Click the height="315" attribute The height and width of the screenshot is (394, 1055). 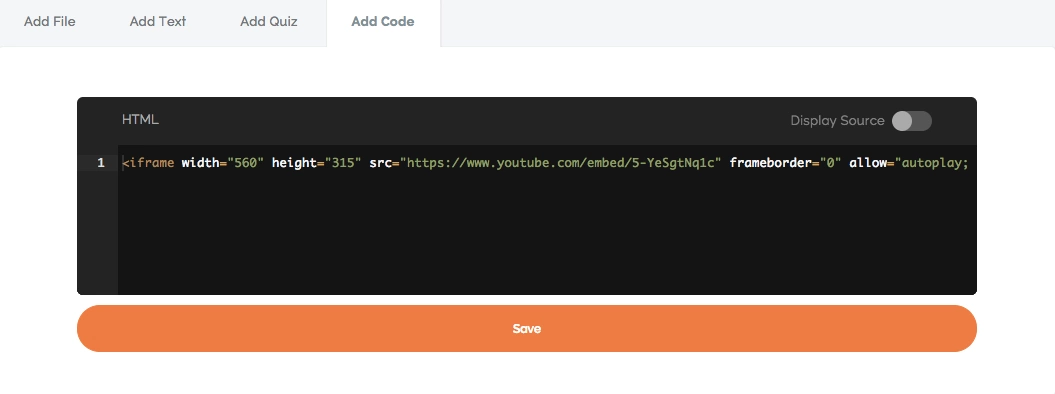tap(317, 163)
